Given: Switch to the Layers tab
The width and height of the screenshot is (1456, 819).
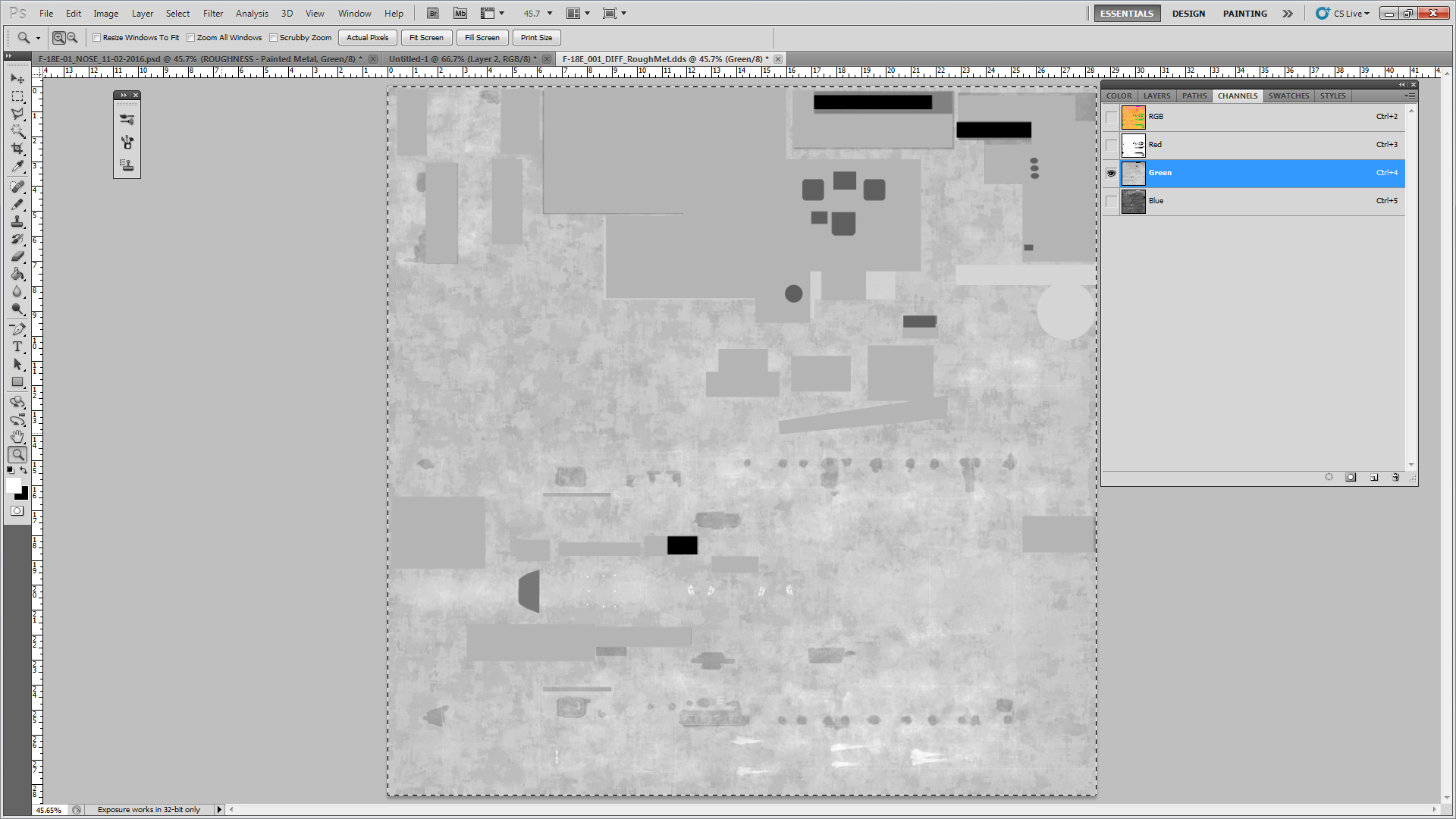Looking at the screenshot, I should pos(1156,96).
